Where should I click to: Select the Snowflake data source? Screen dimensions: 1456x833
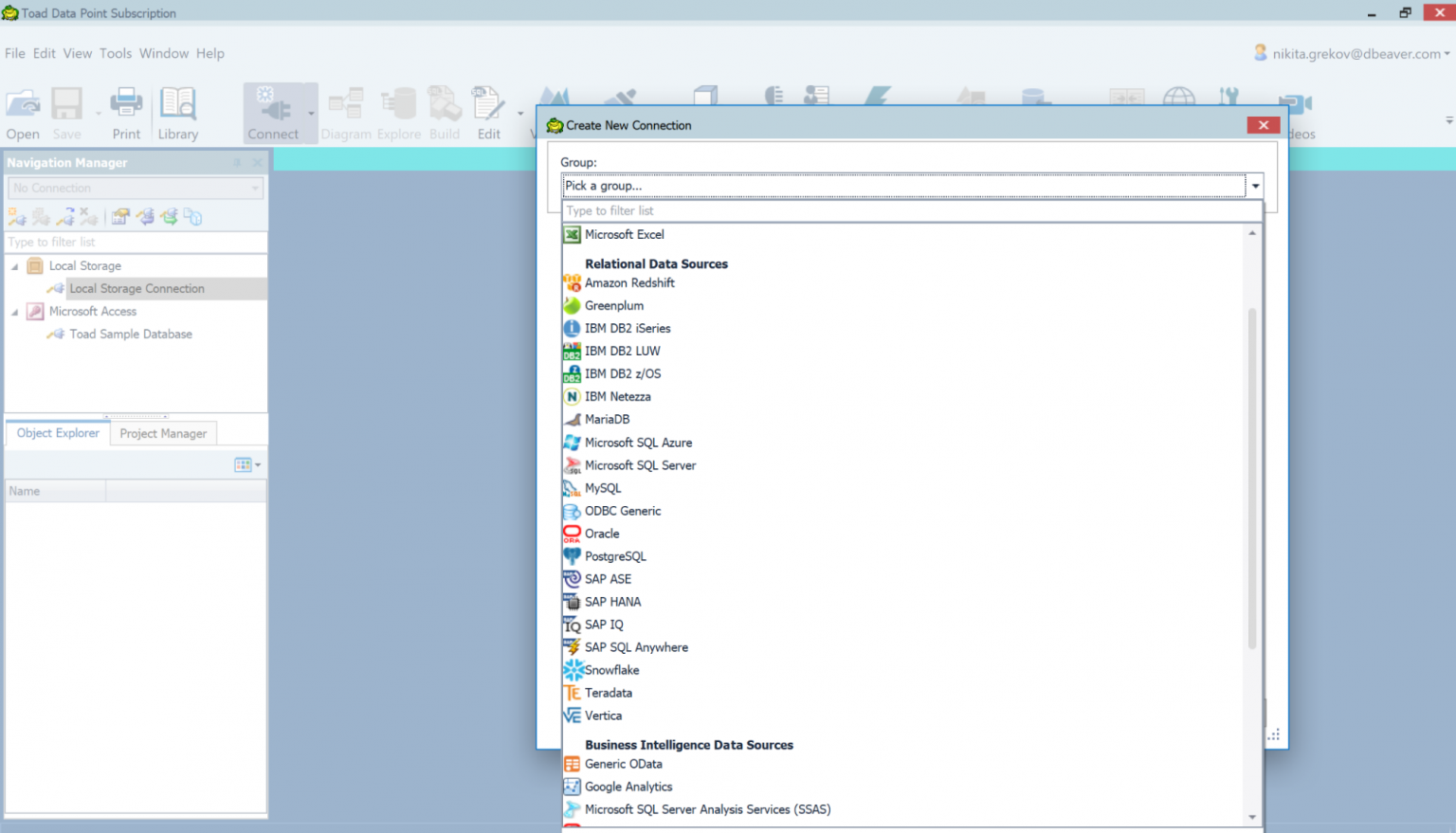pyautogui.click(x=612, y=670)
